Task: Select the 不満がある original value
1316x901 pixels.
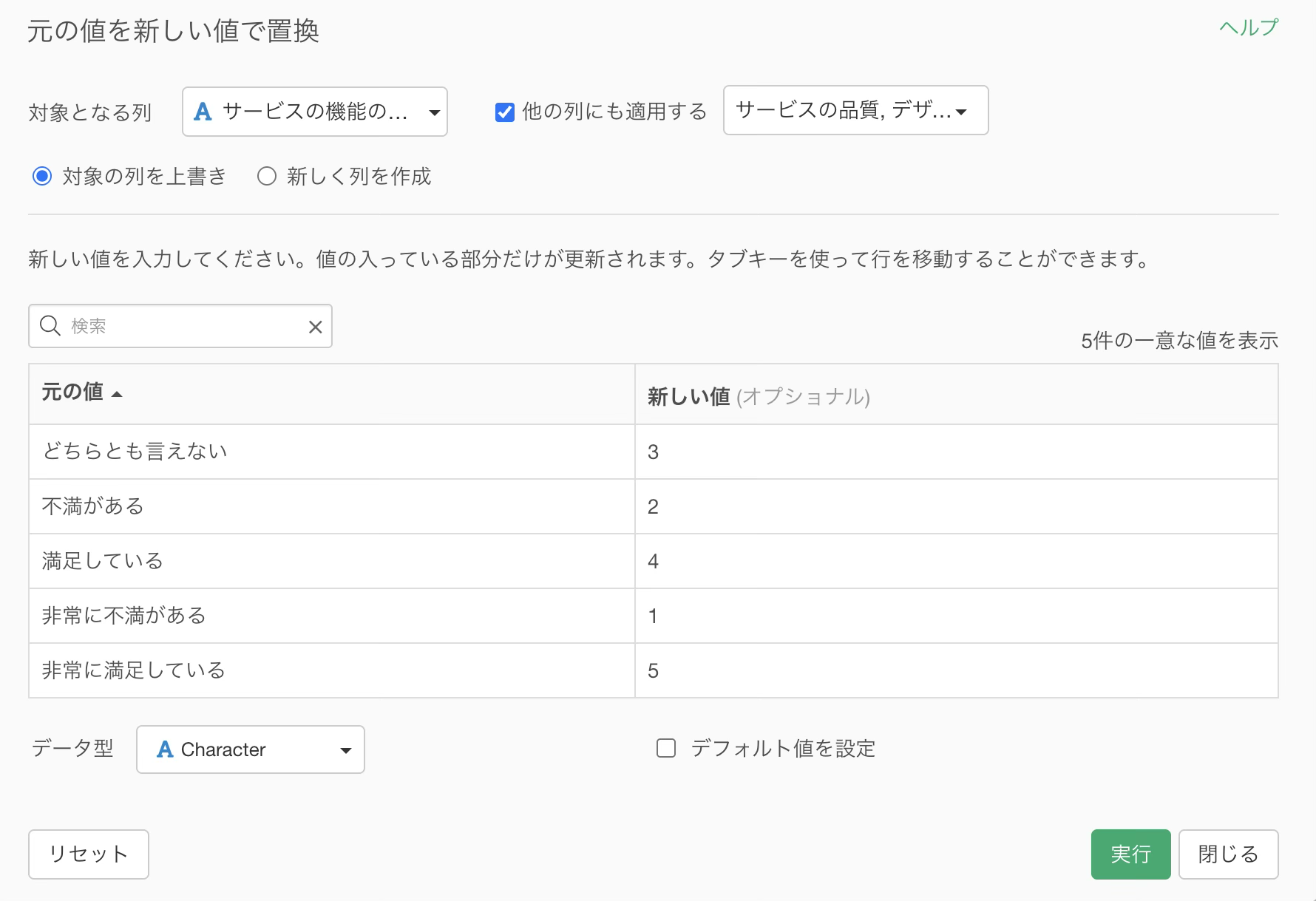Action: coord(332,506)
